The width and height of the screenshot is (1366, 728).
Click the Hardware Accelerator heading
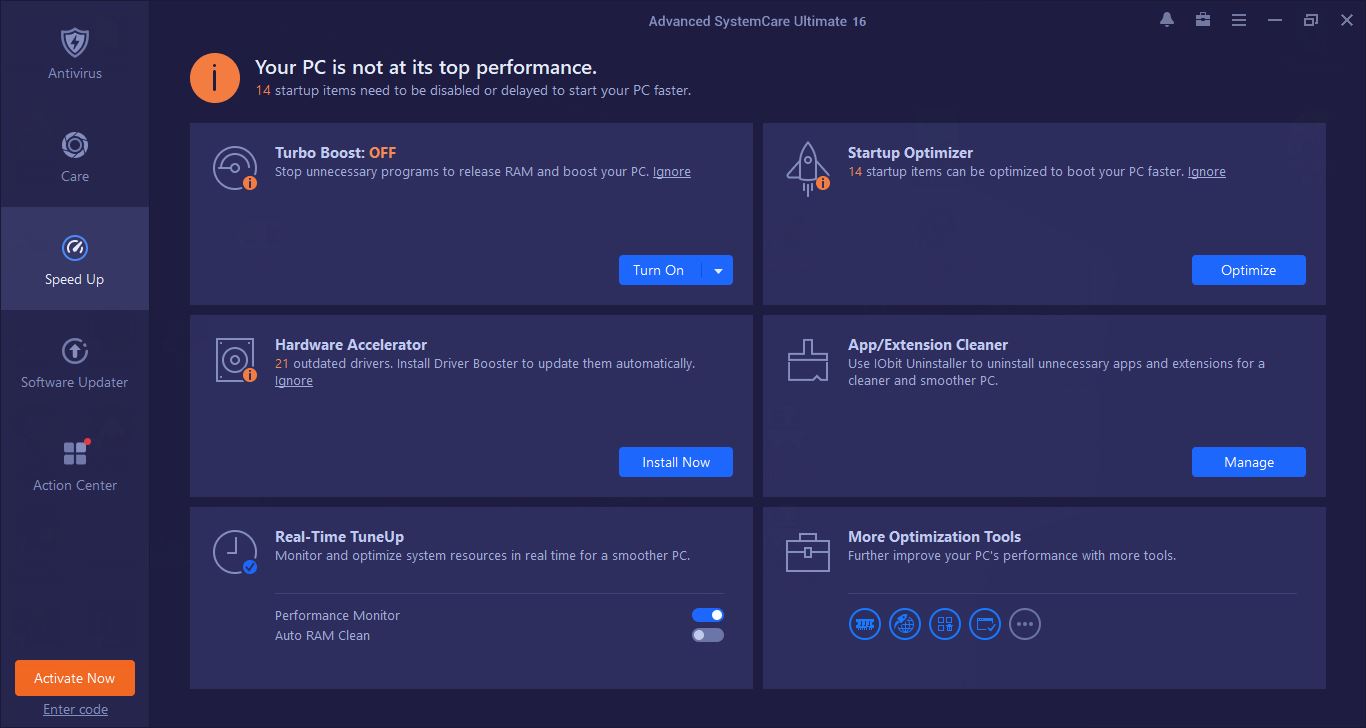click(351, 345)
